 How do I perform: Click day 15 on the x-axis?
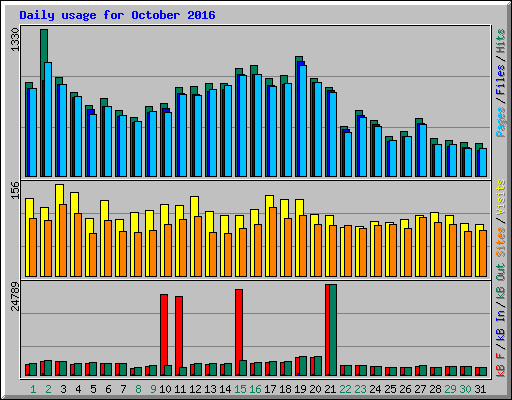[x=240, y=389]
